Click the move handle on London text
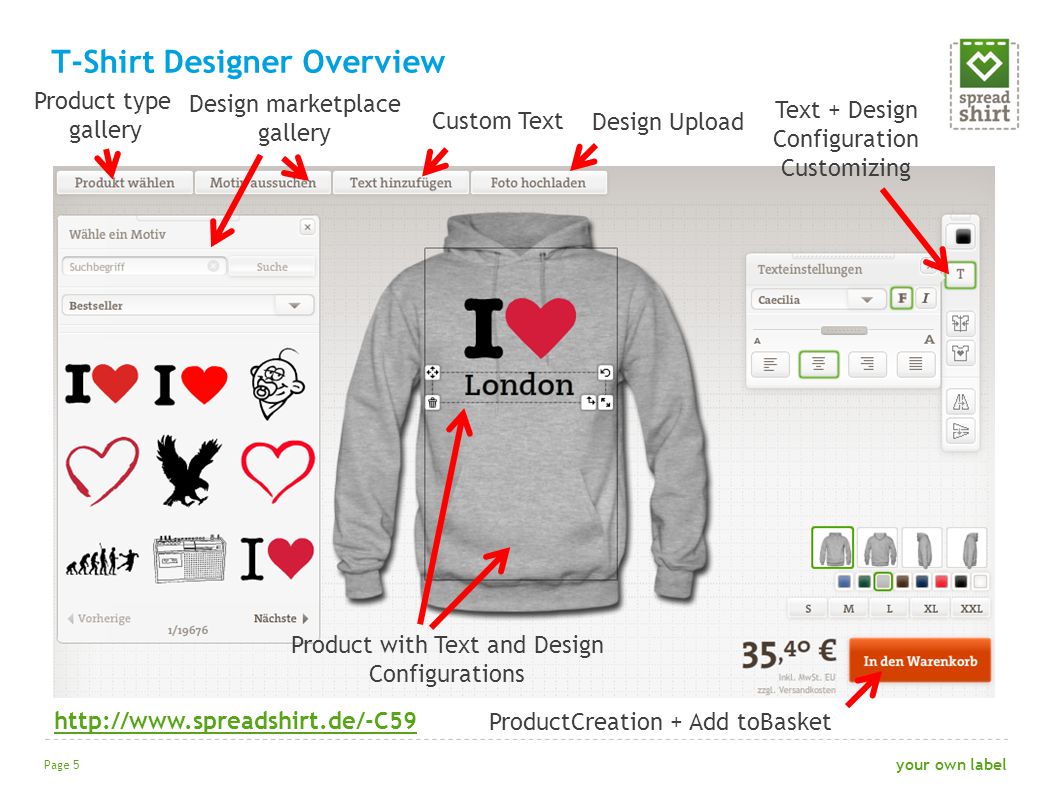The image size is (1058, 793). tap(433, 372)
